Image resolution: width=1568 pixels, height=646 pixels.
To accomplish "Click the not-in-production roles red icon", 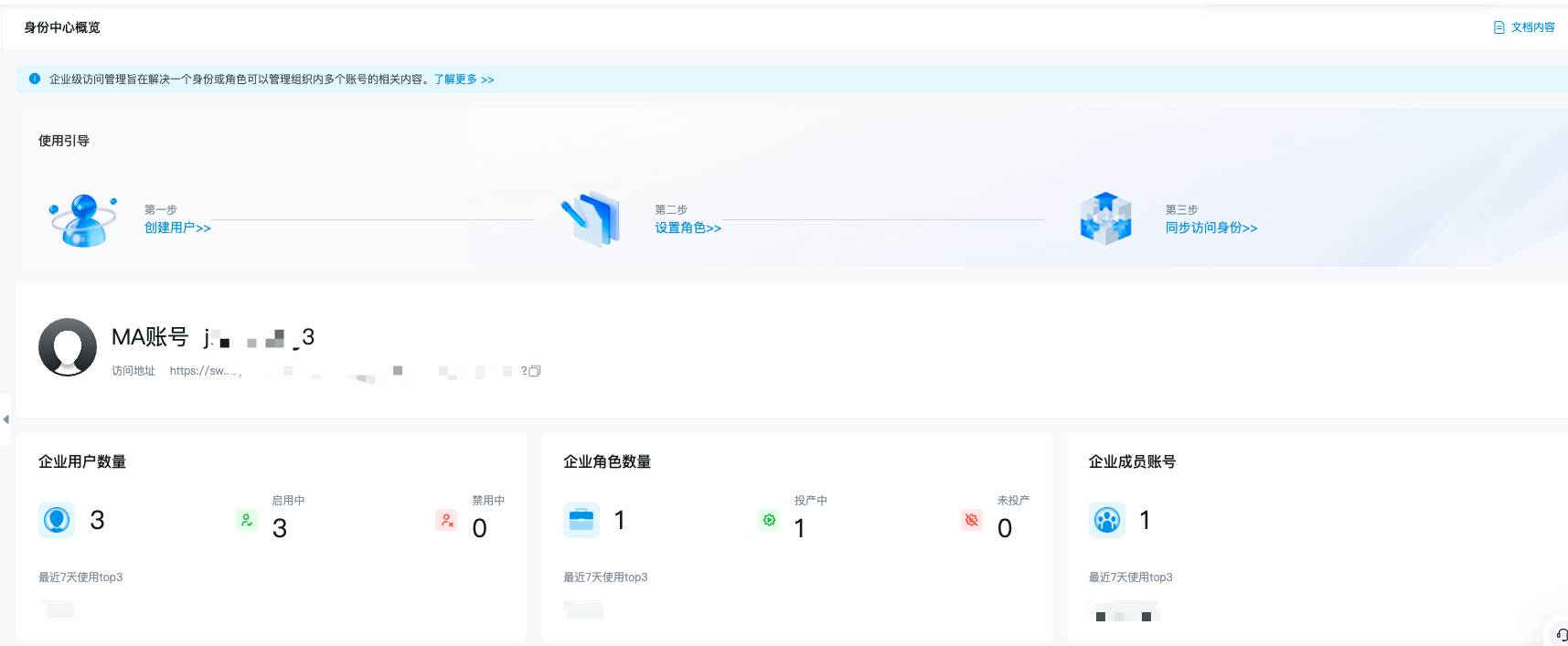I will click(972, 520).
